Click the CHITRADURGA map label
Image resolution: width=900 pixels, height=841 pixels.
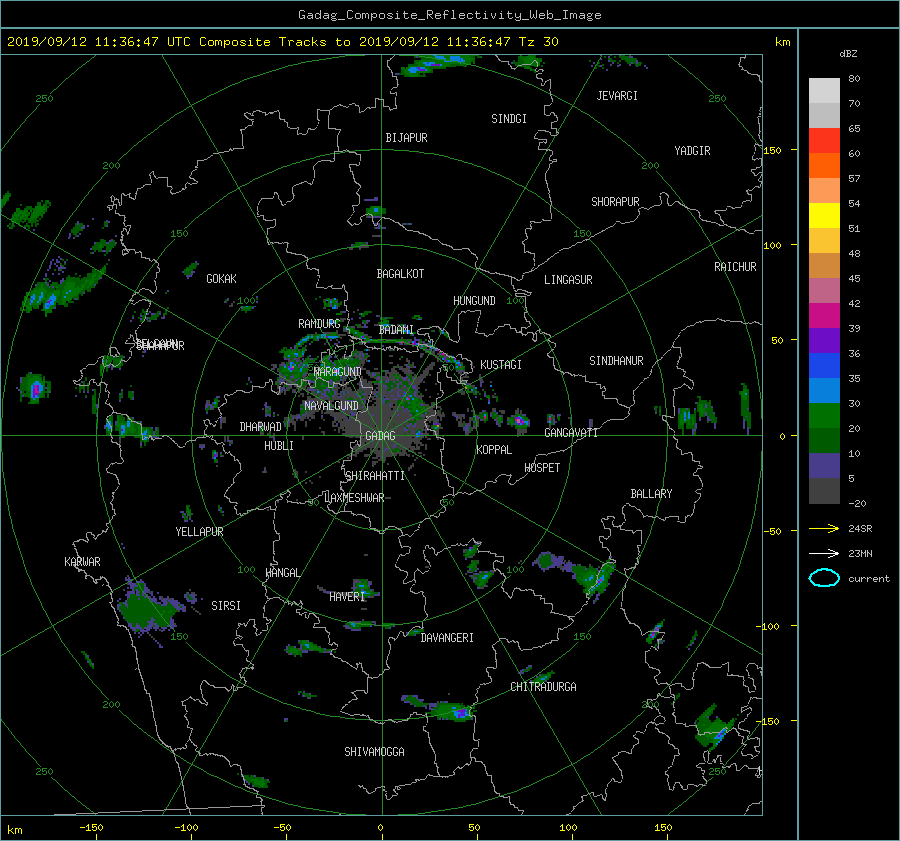coord(543,687)
